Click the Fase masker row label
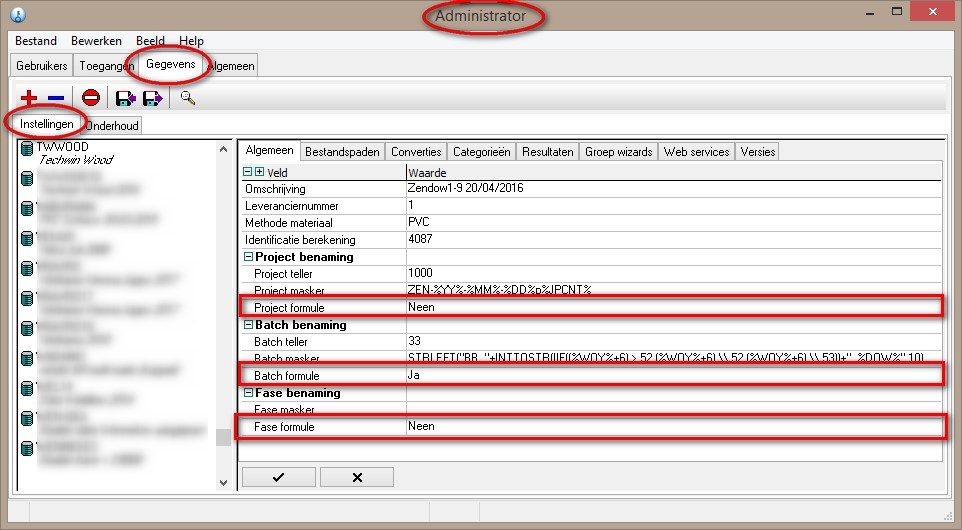The height and width of the screenshot is (530, 962). pos(284,410)
